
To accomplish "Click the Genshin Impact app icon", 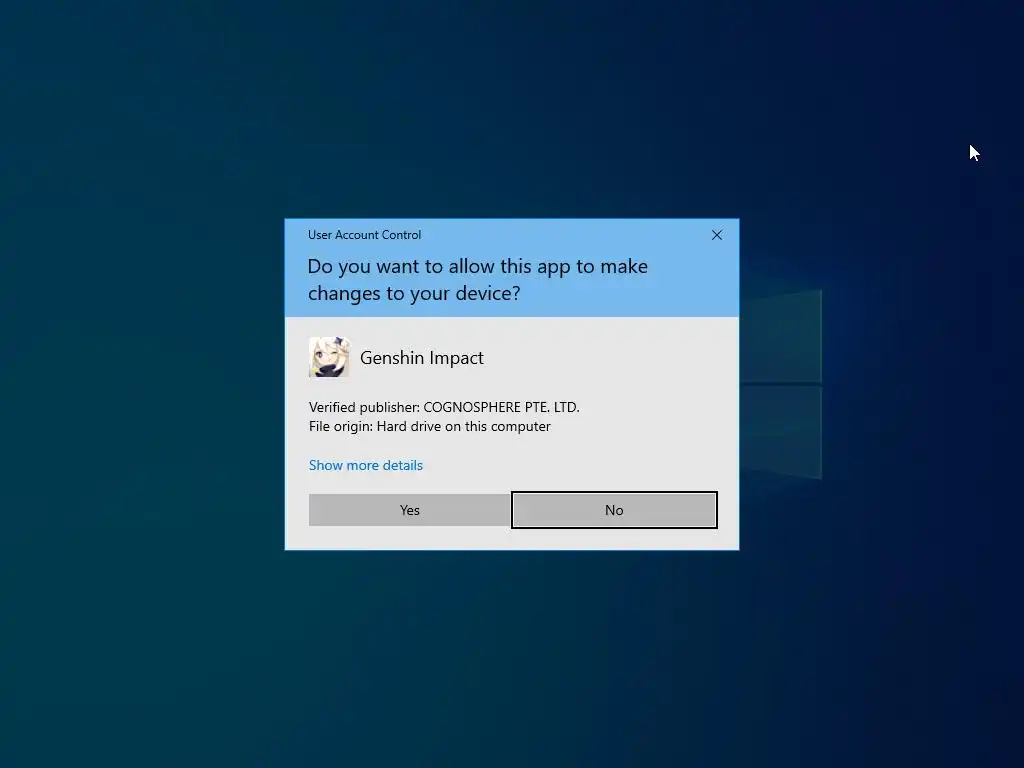I will point(329,357).
